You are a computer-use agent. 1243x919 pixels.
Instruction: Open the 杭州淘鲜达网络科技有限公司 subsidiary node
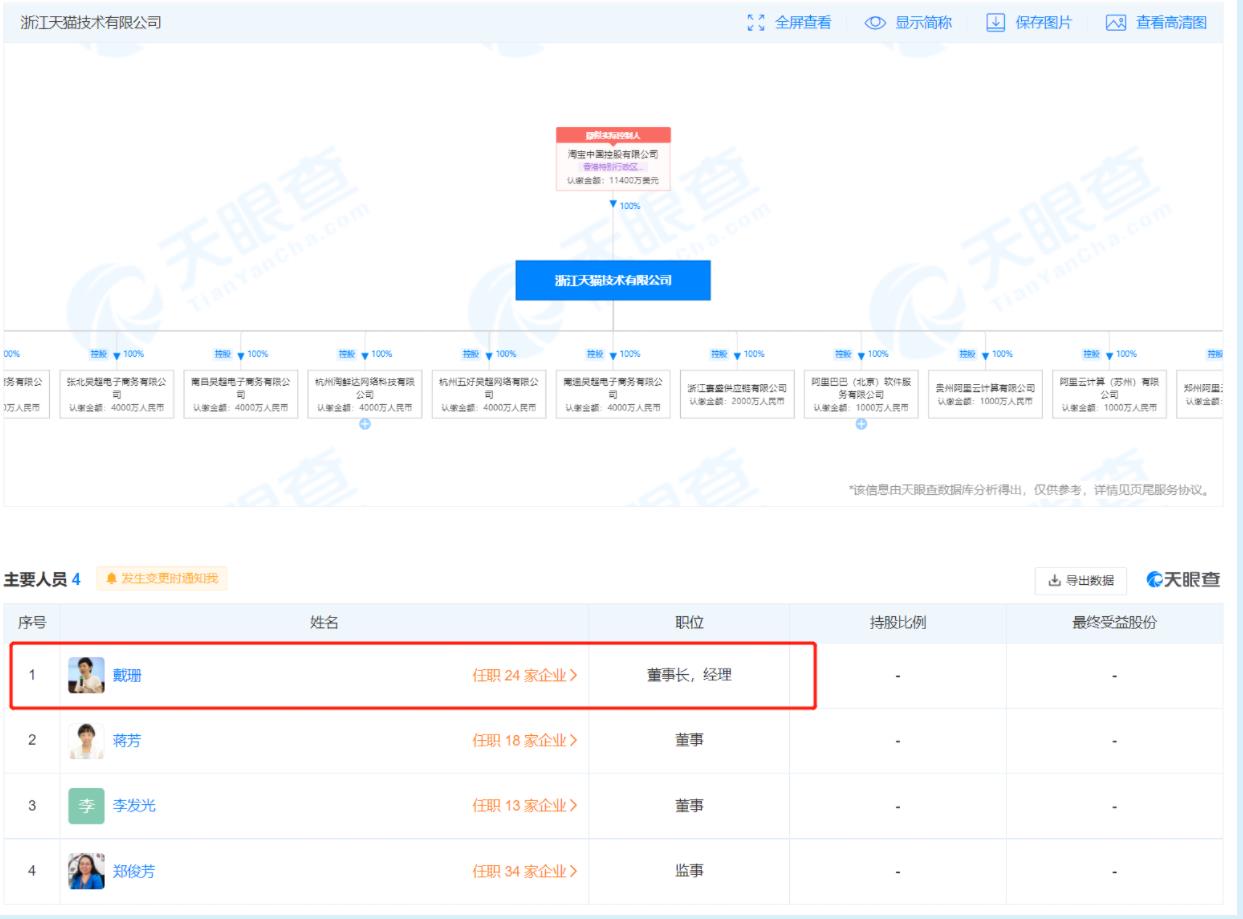point(365,392)
